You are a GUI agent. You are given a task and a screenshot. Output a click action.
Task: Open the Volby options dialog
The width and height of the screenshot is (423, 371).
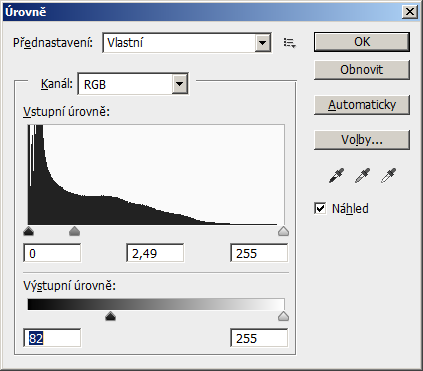pos(362,140)
